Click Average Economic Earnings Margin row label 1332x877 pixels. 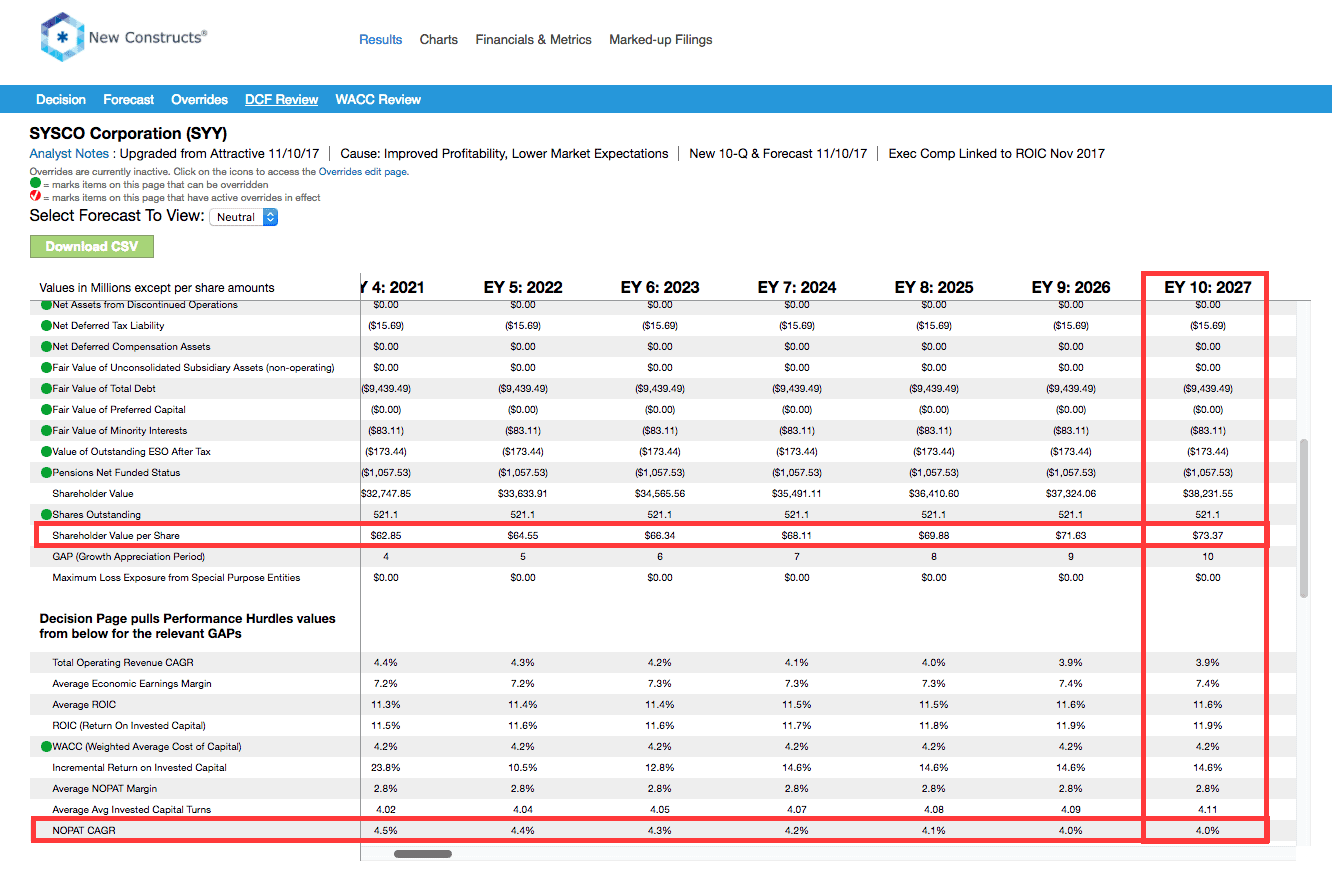point(132,684)
